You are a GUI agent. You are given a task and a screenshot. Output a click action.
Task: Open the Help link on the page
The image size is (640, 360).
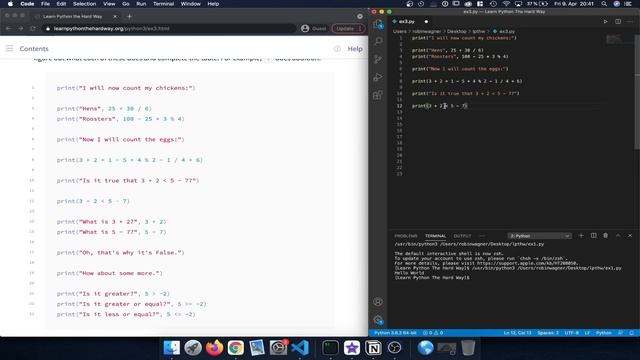355,49
